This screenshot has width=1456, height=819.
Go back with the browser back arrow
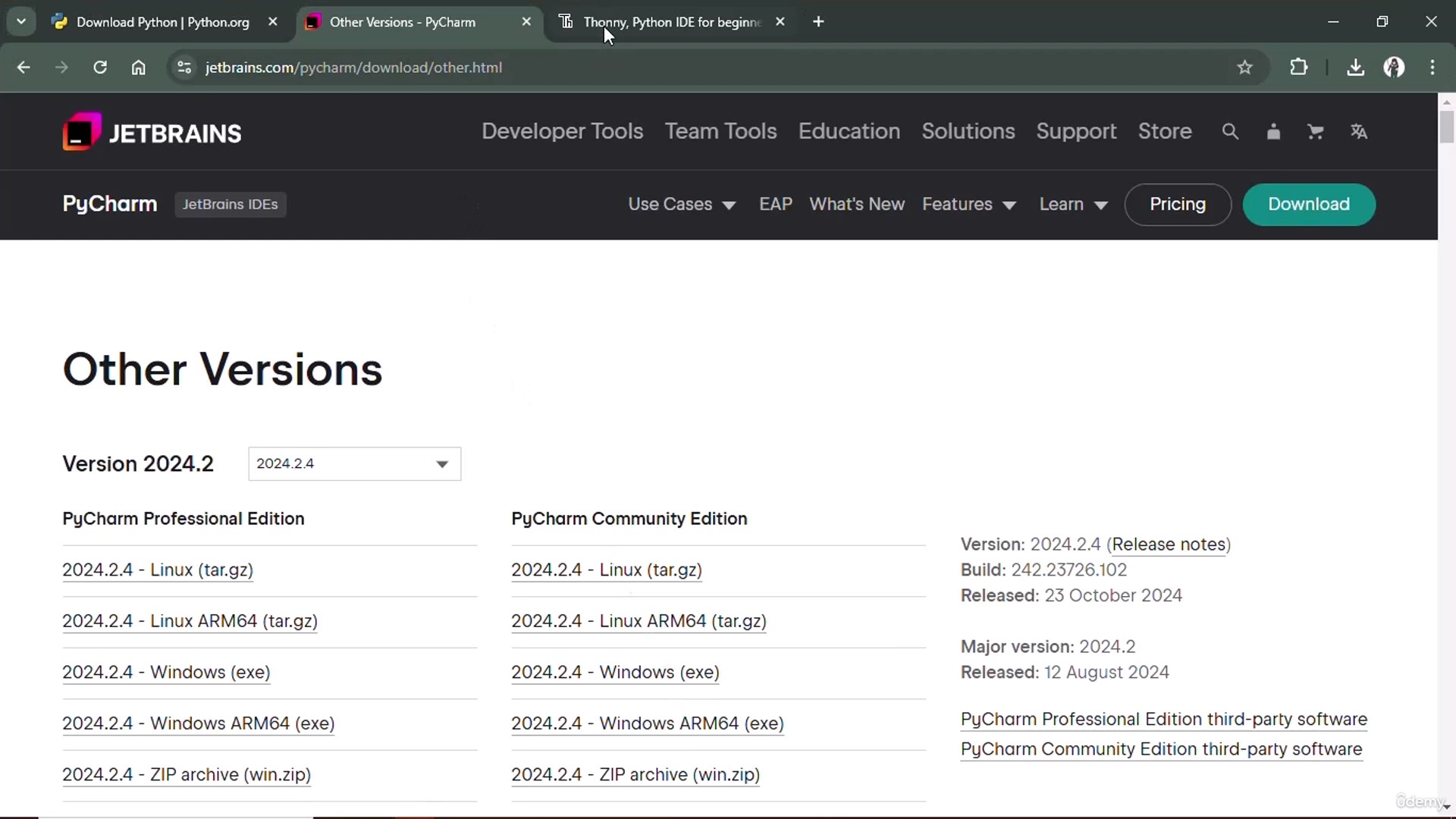[x=24, y=67]
